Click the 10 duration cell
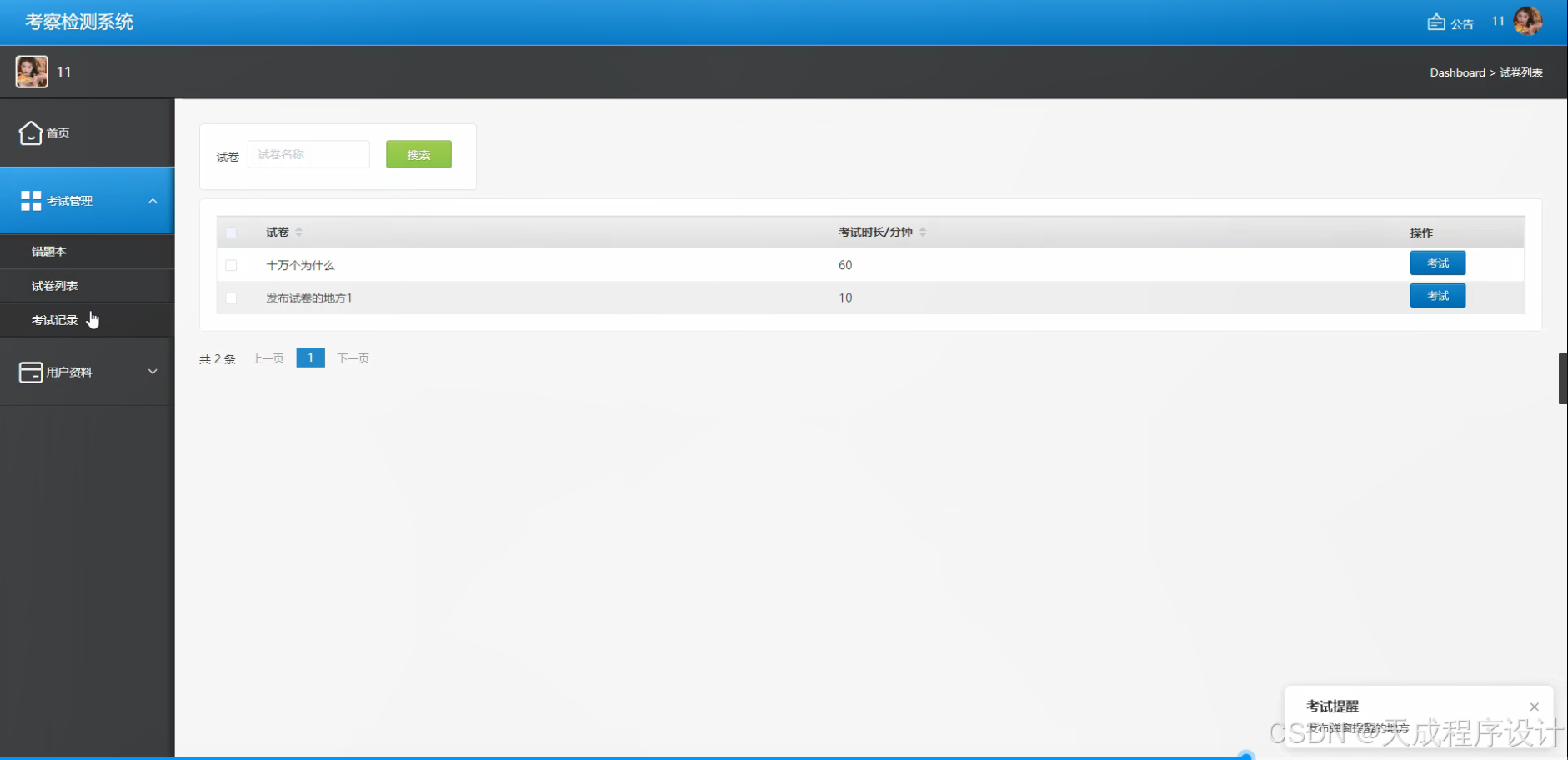 [x=845, y=297]
